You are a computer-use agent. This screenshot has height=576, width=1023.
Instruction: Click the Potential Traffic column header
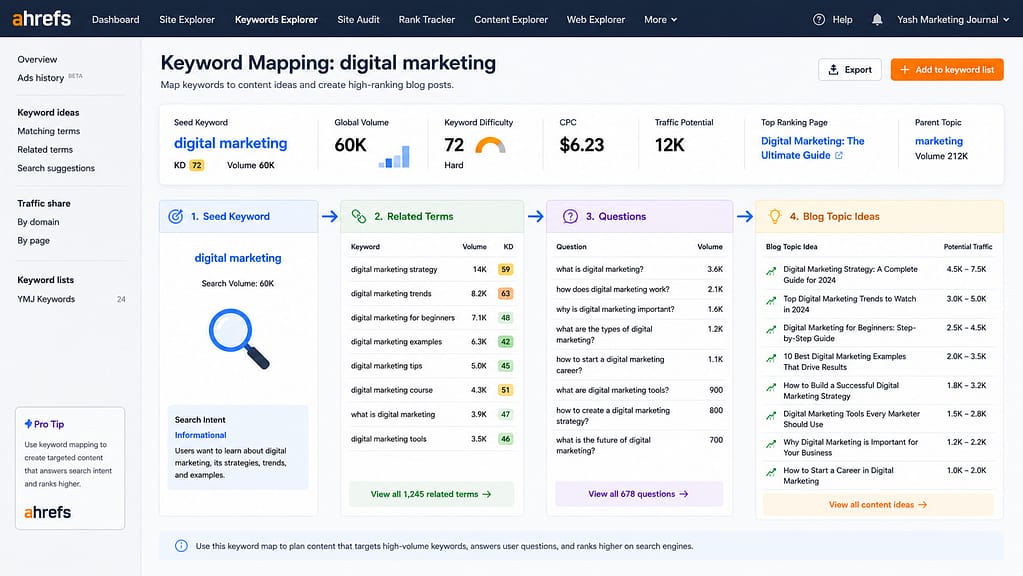[968, 247]
